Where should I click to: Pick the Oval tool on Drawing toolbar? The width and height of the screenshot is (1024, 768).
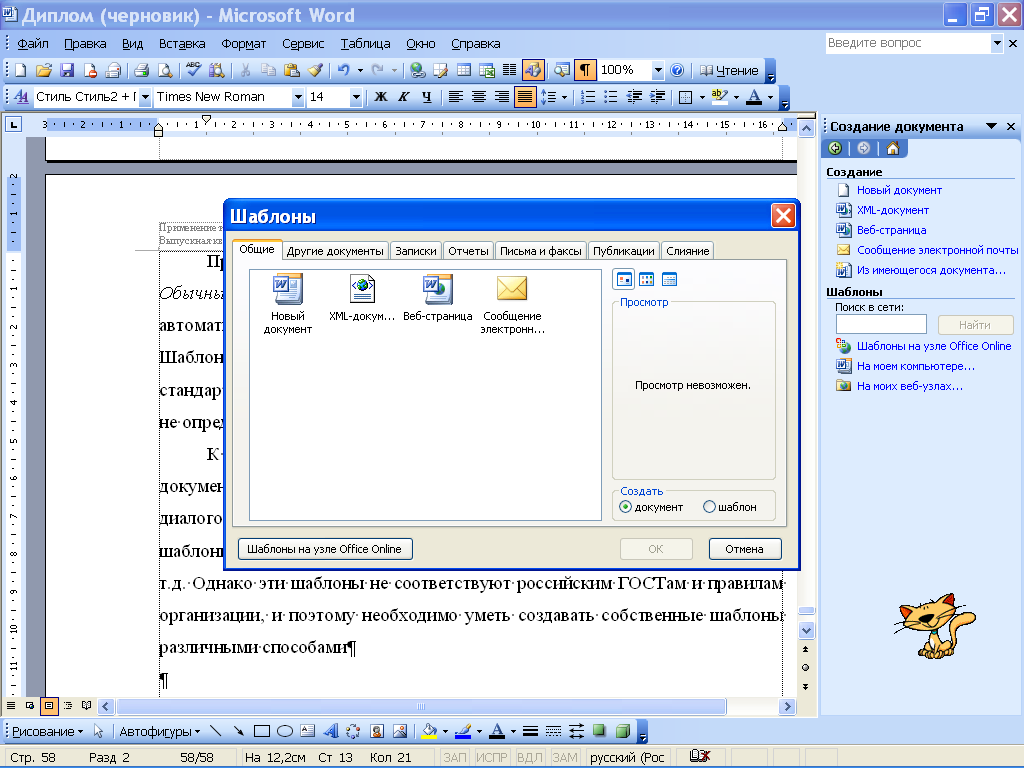[284, 731]
